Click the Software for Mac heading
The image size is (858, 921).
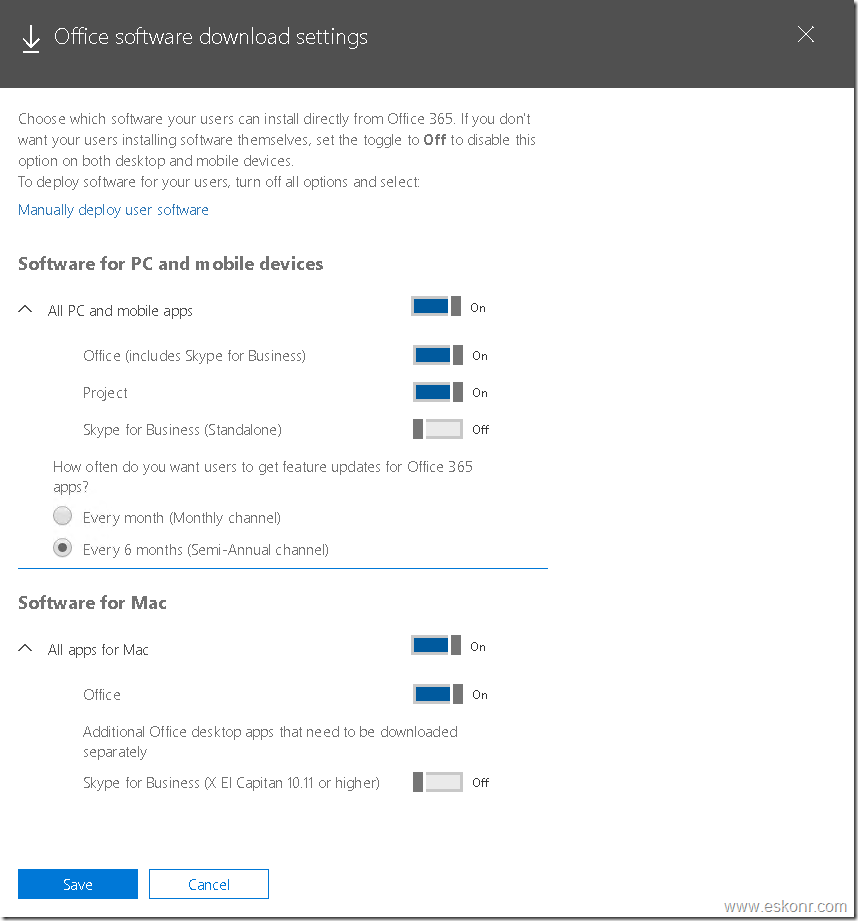pyautogui.click(x=92, y=603)
